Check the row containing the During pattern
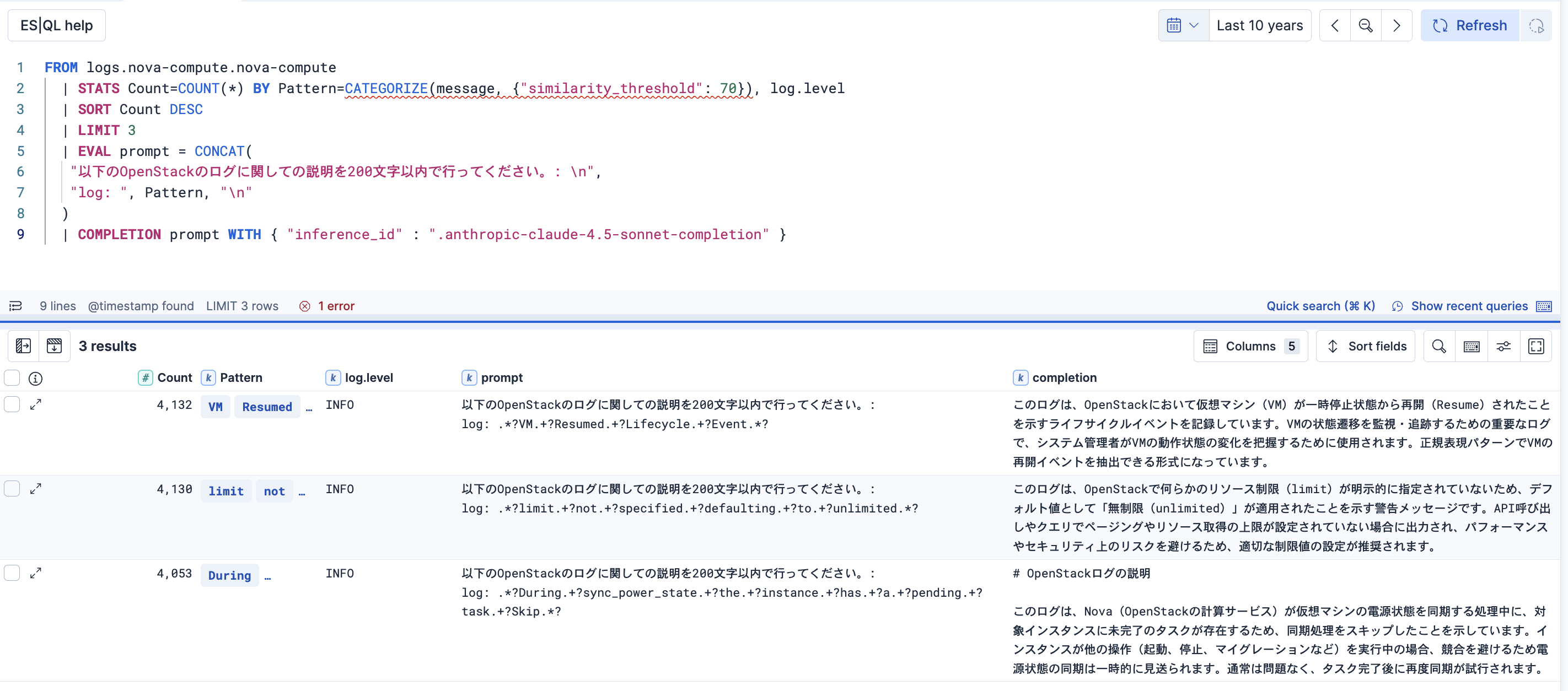The height and width of the screenshot is (691, 1568). coord(12,573)
